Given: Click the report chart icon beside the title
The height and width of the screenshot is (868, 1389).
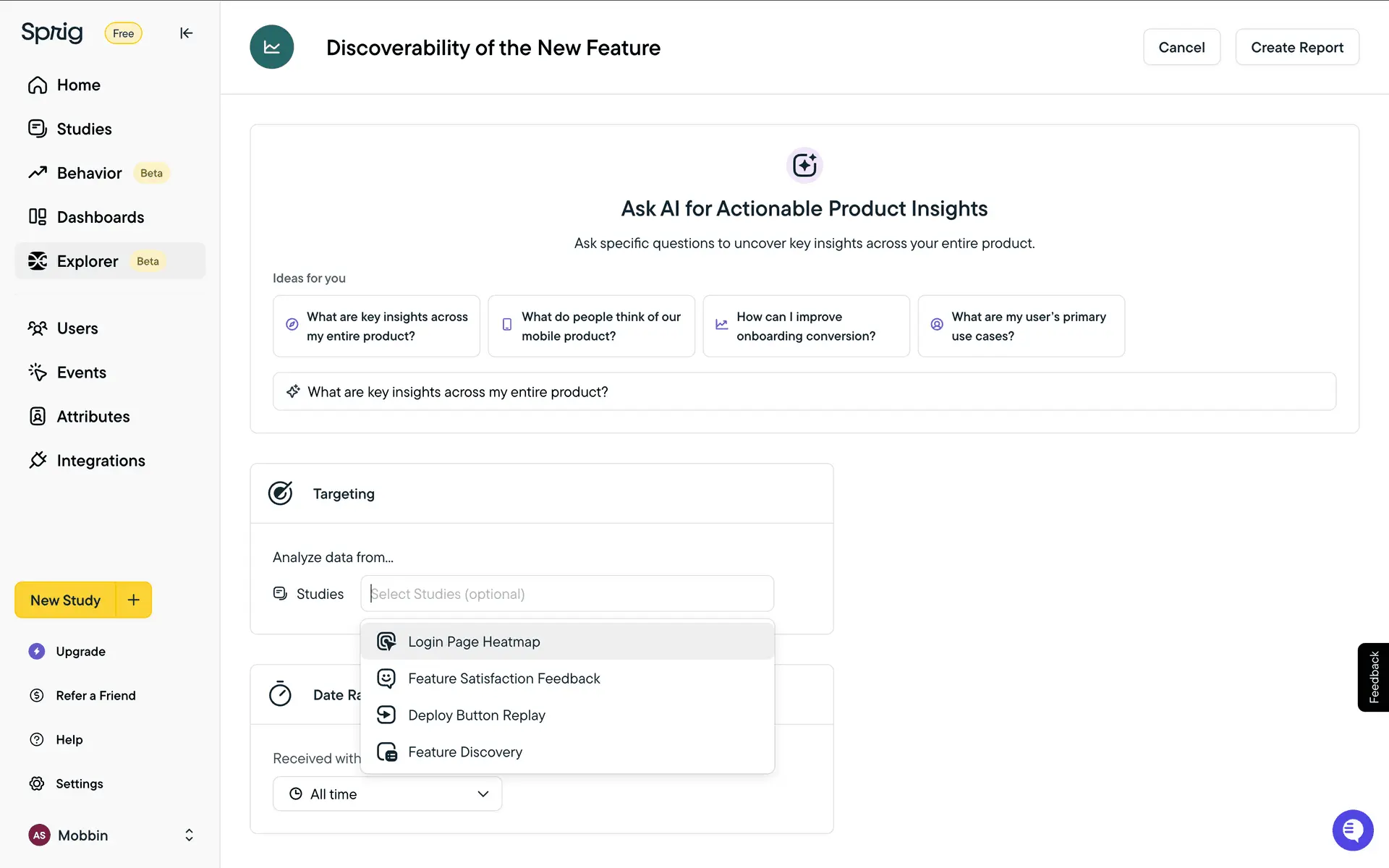Looking at the screenshot, I should pyautogui.click(x=271, y=47).
